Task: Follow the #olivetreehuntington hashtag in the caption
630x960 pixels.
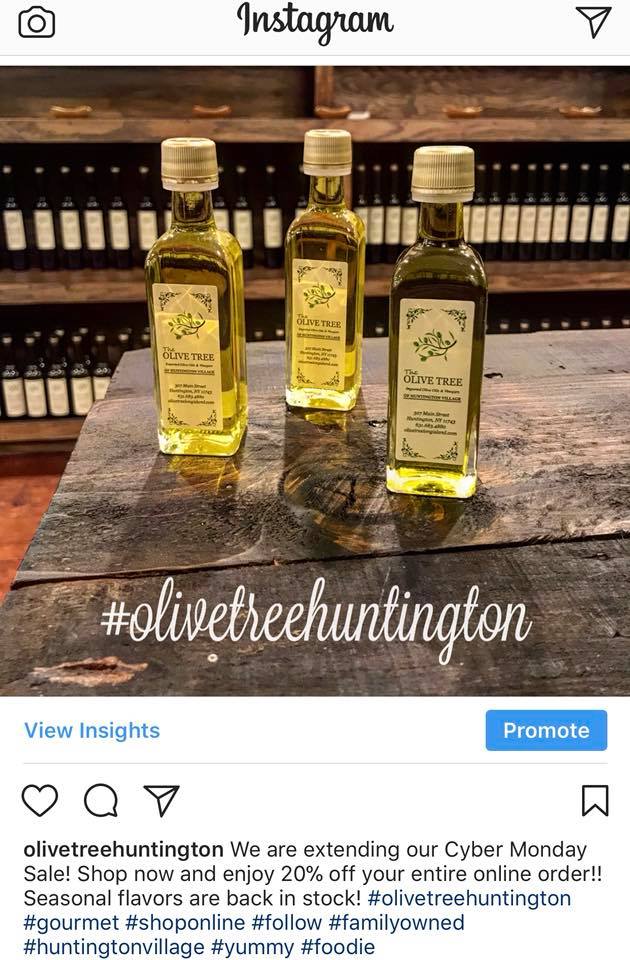Action: [469, 898]
